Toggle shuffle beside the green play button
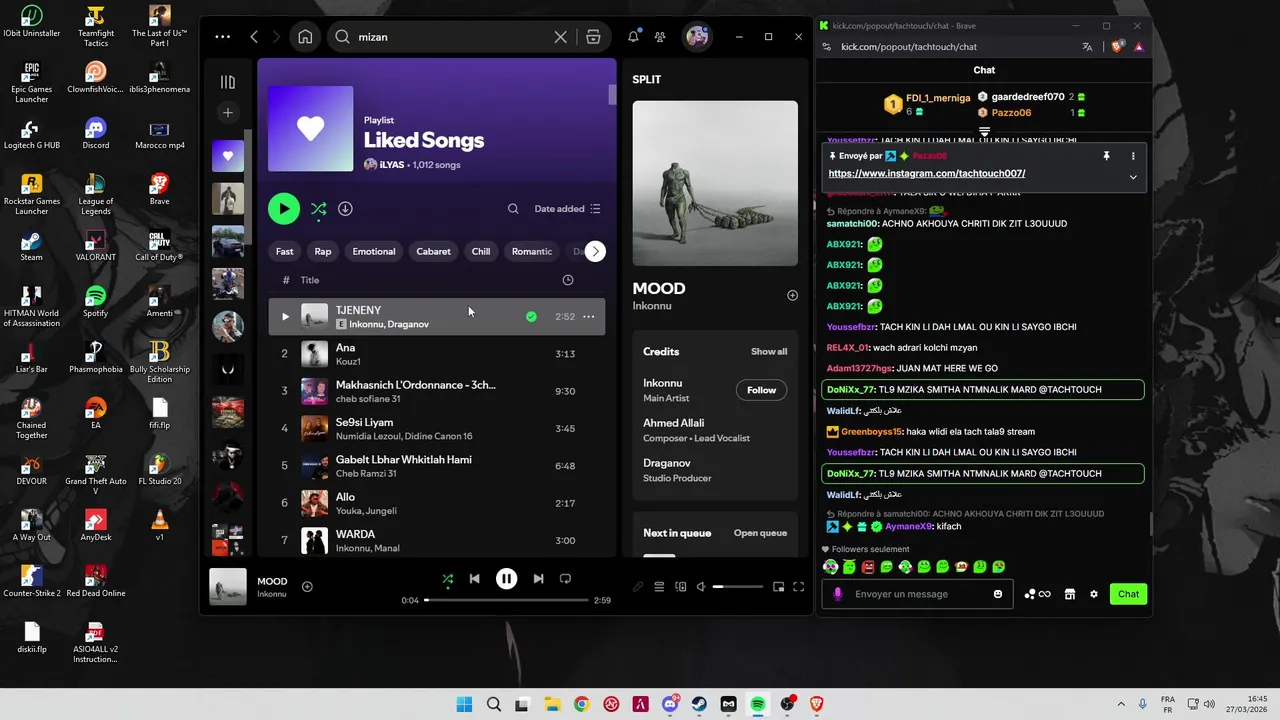 click(318, 209)
